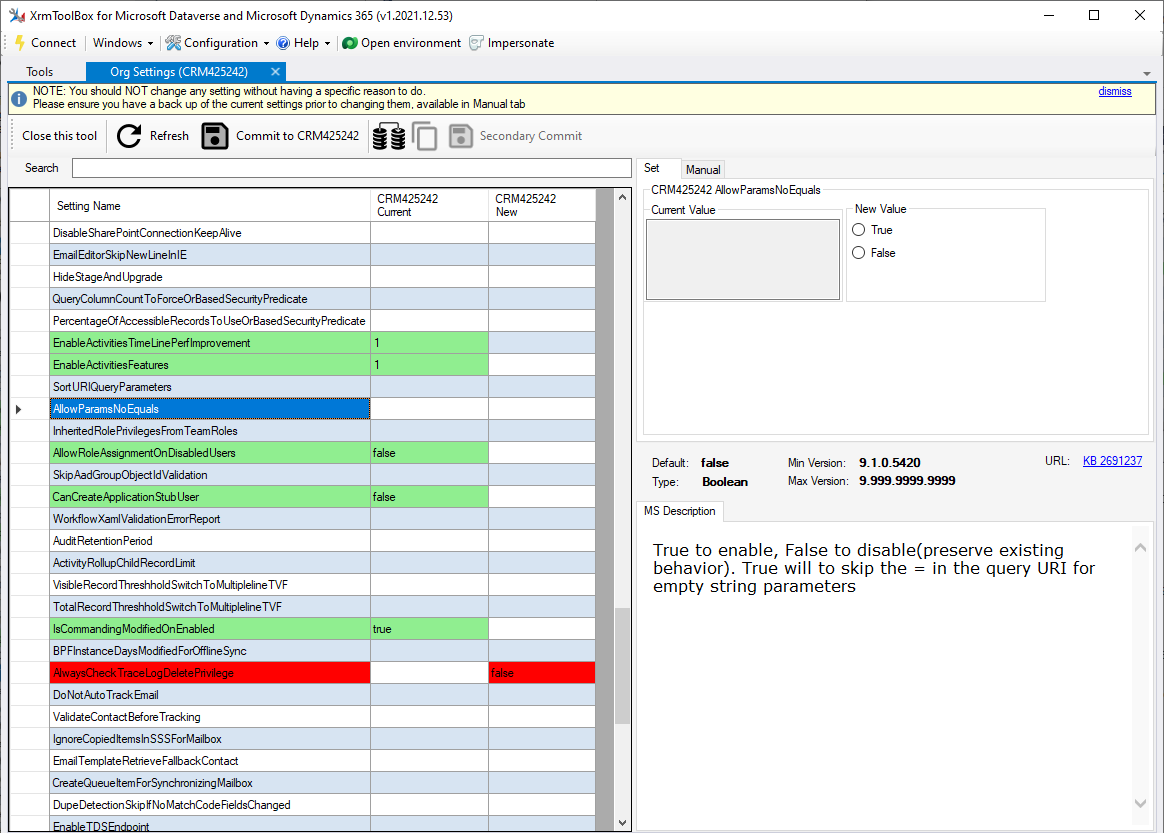
Task: Click the settings grid scroll up arrow
Action: pos(622,197)
